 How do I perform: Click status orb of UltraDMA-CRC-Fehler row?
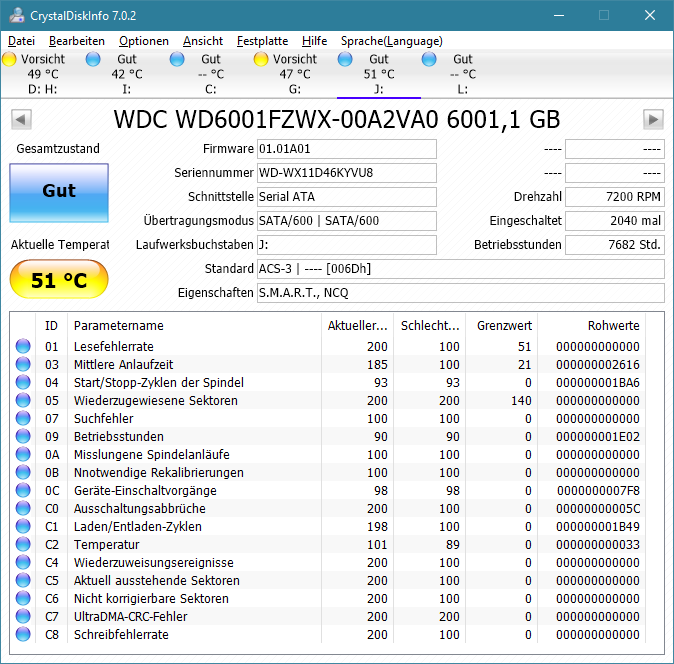(23, 617)
